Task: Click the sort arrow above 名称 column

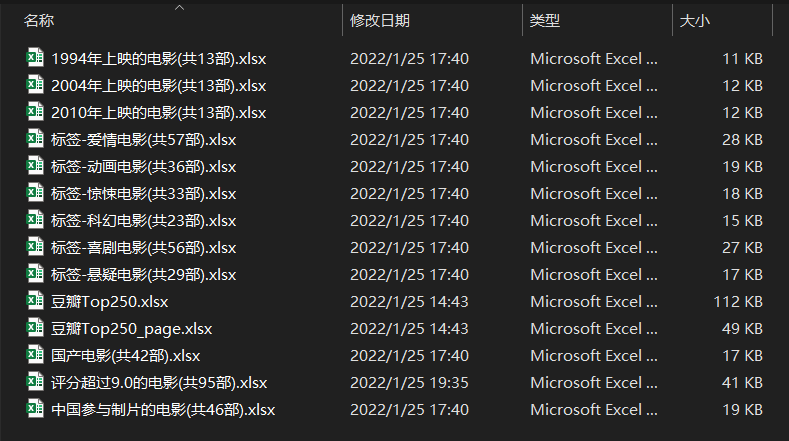Action: pos(179,7)
